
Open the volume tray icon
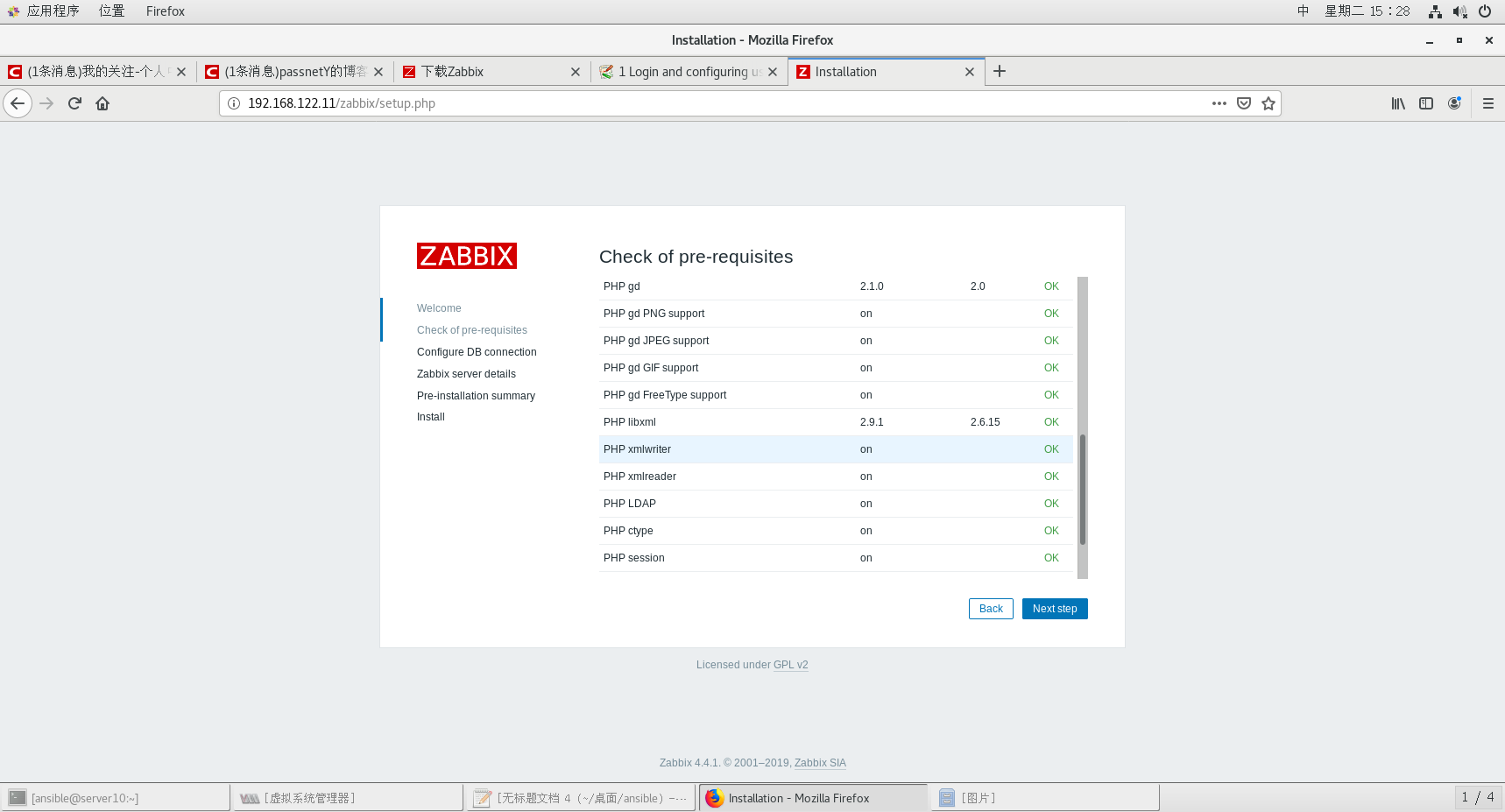(1459, 11)
